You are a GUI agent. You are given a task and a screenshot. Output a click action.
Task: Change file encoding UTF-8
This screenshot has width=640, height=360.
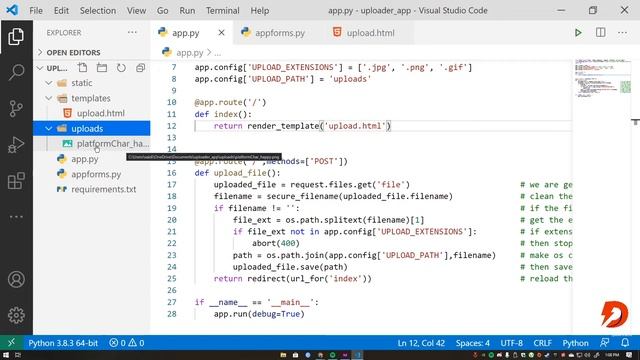click(511, 343)
